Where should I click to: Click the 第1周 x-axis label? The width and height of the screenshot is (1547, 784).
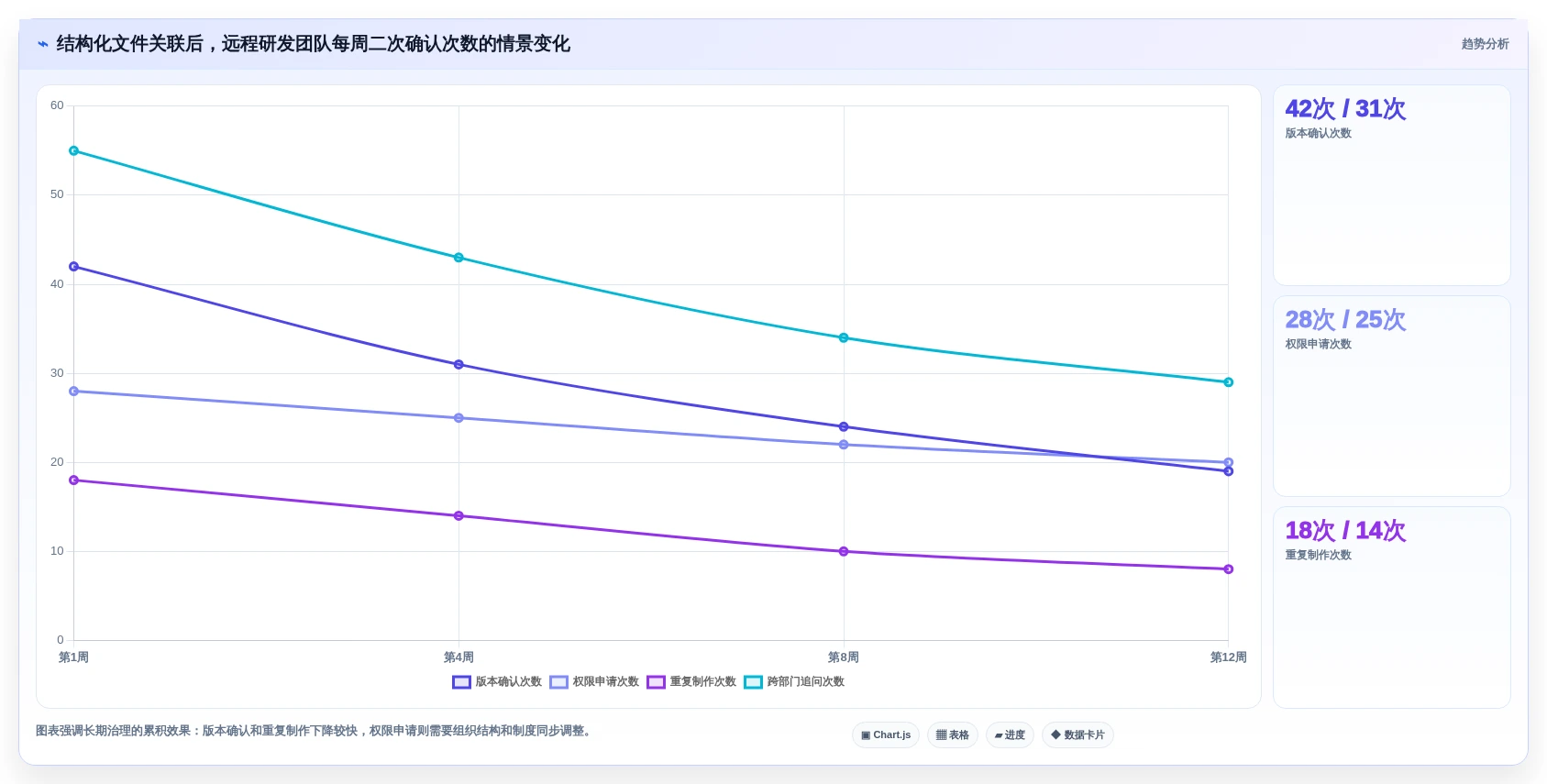coord(73,657)
